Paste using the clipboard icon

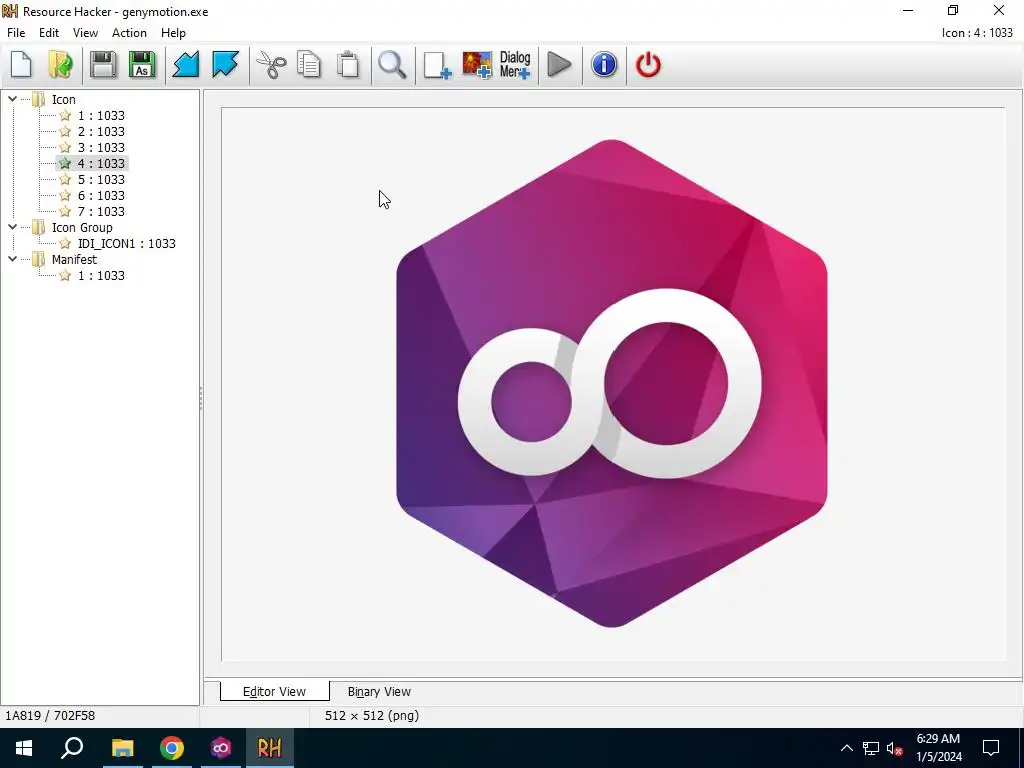click(x=349, y=65)
